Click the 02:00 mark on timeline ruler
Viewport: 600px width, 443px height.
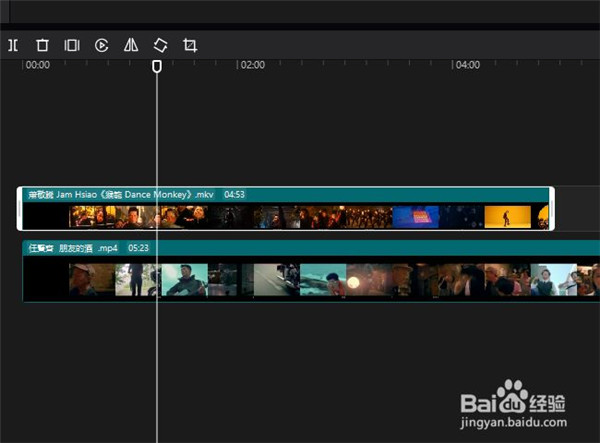(x=252, y=65)
